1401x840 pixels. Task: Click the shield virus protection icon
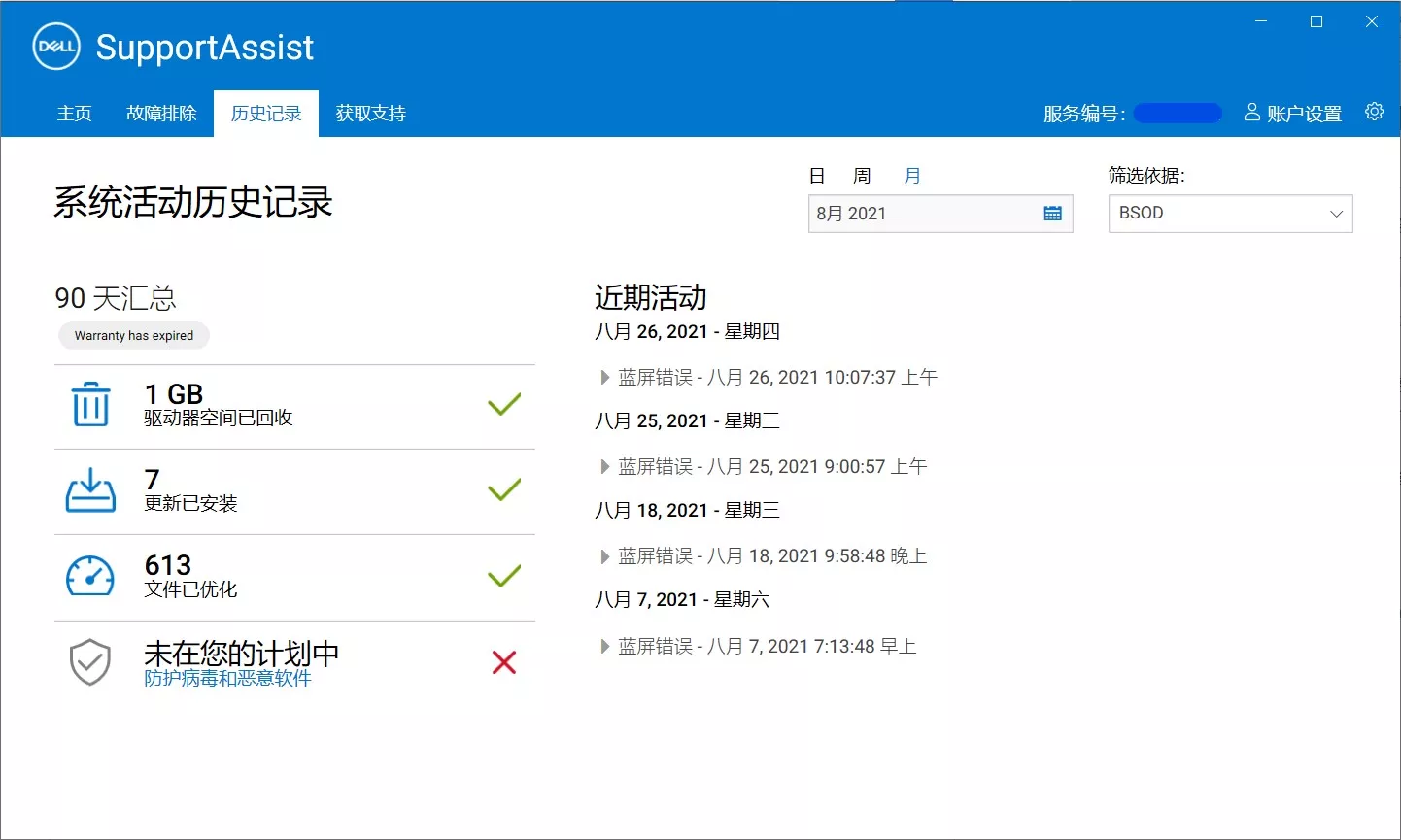(x=90, y=662)
